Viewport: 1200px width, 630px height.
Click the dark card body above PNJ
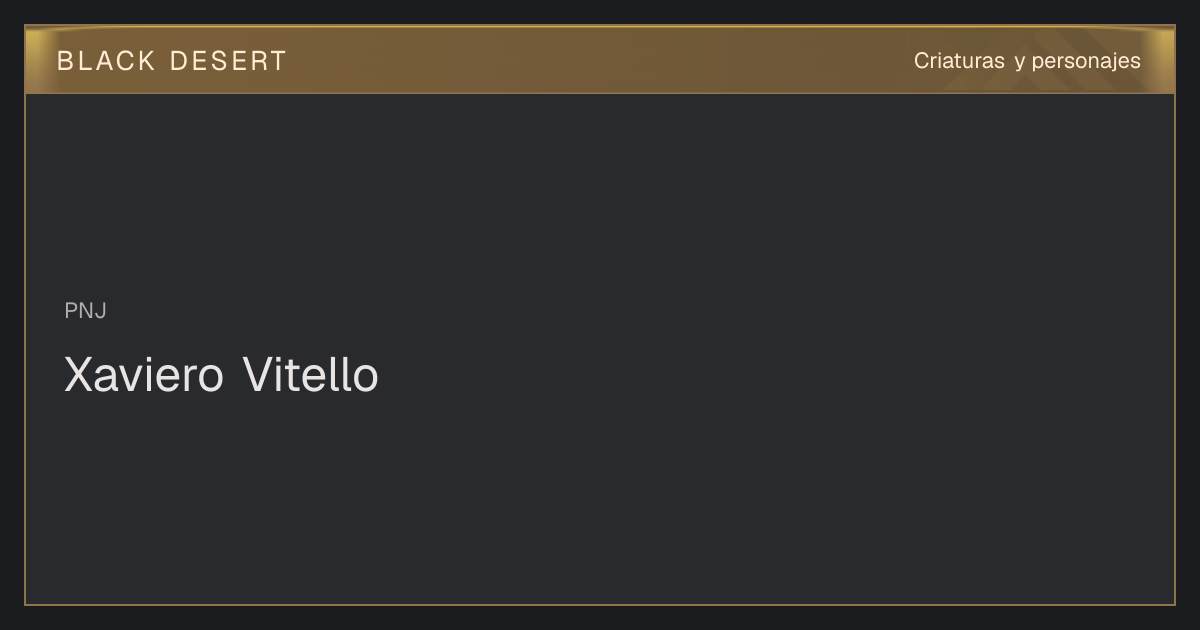pyautogui.click(x=600, y=190)
